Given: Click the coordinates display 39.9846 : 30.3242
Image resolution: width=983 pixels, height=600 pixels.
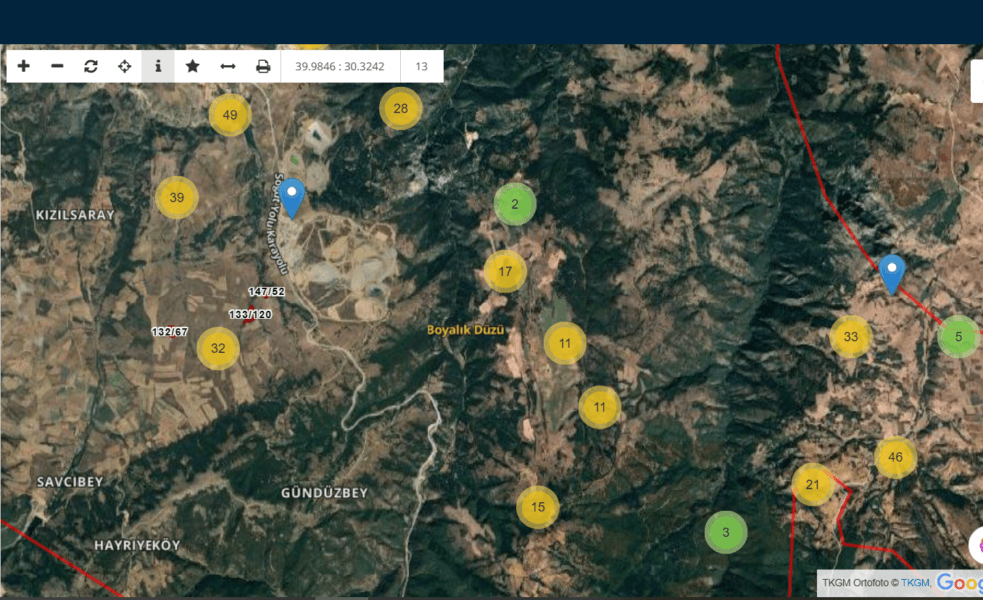Looking at the screenshot, I should pyautogui.click(x=341, y=67).
